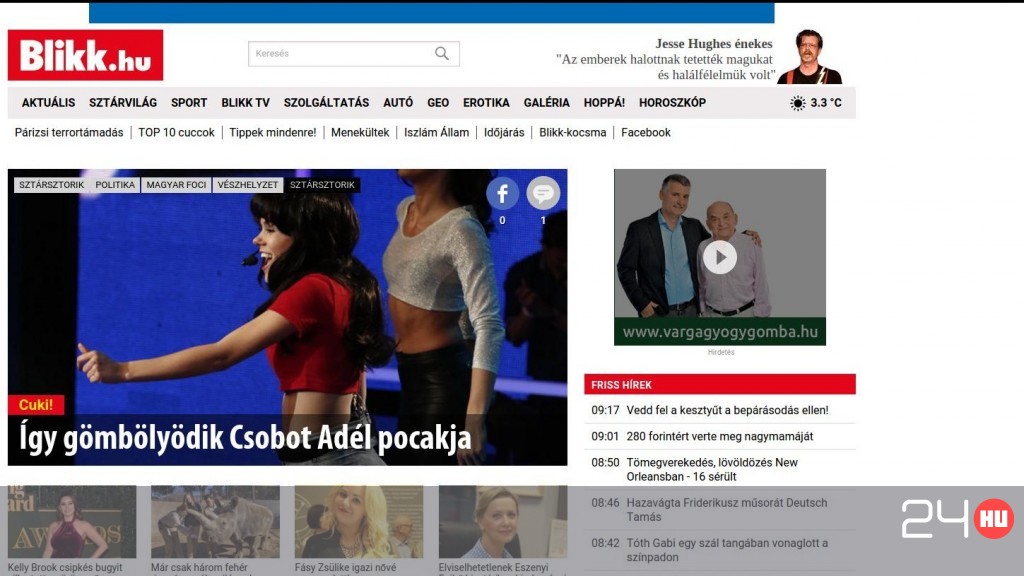Click the red Cuki! badge
This screenshot has width=1024, height=576.
point(37,405)
